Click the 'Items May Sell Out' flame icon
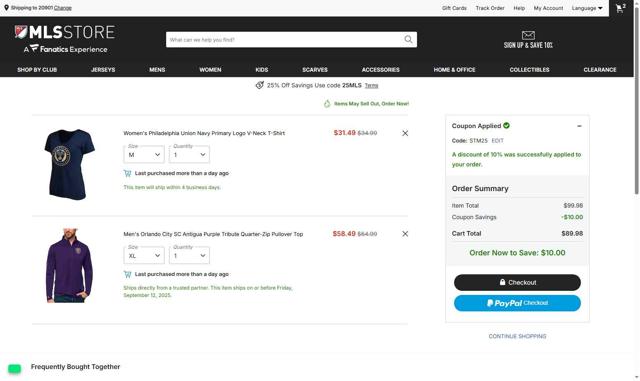This screenshot has width=640, height=381. pyautogui.click(x=327, y=104)
